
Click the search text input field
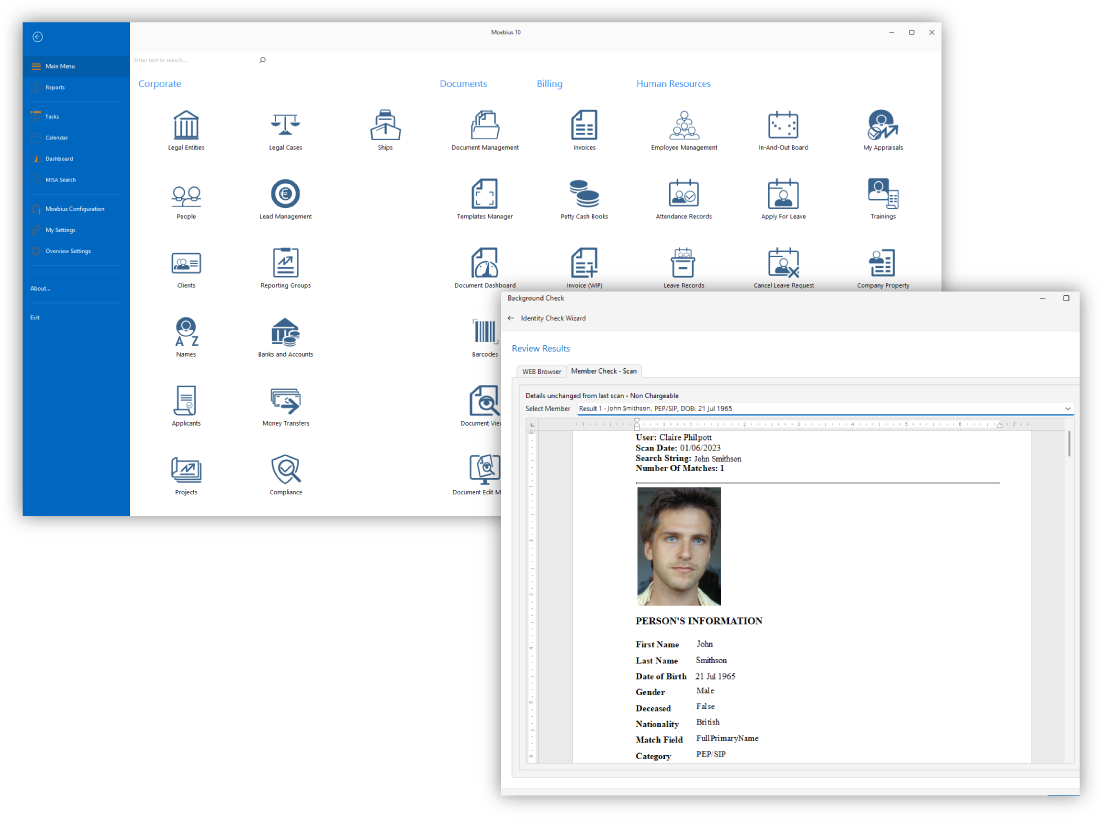(x=195, y=60)
